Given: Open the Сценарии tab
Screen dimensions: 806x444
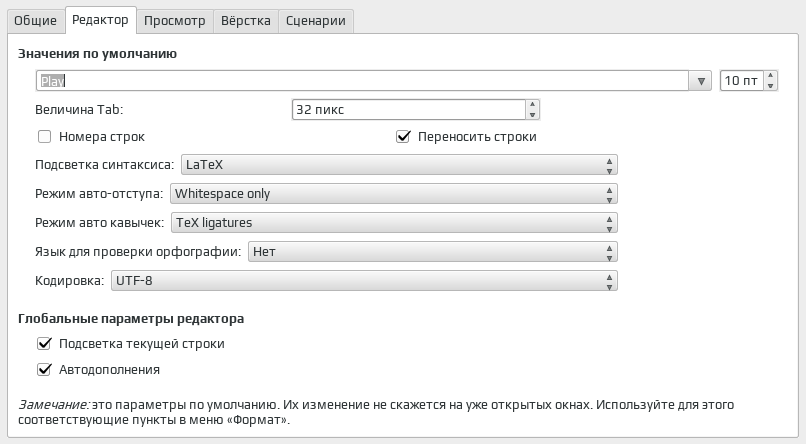Looking at the screenshot, I should [x=316, y=21].
